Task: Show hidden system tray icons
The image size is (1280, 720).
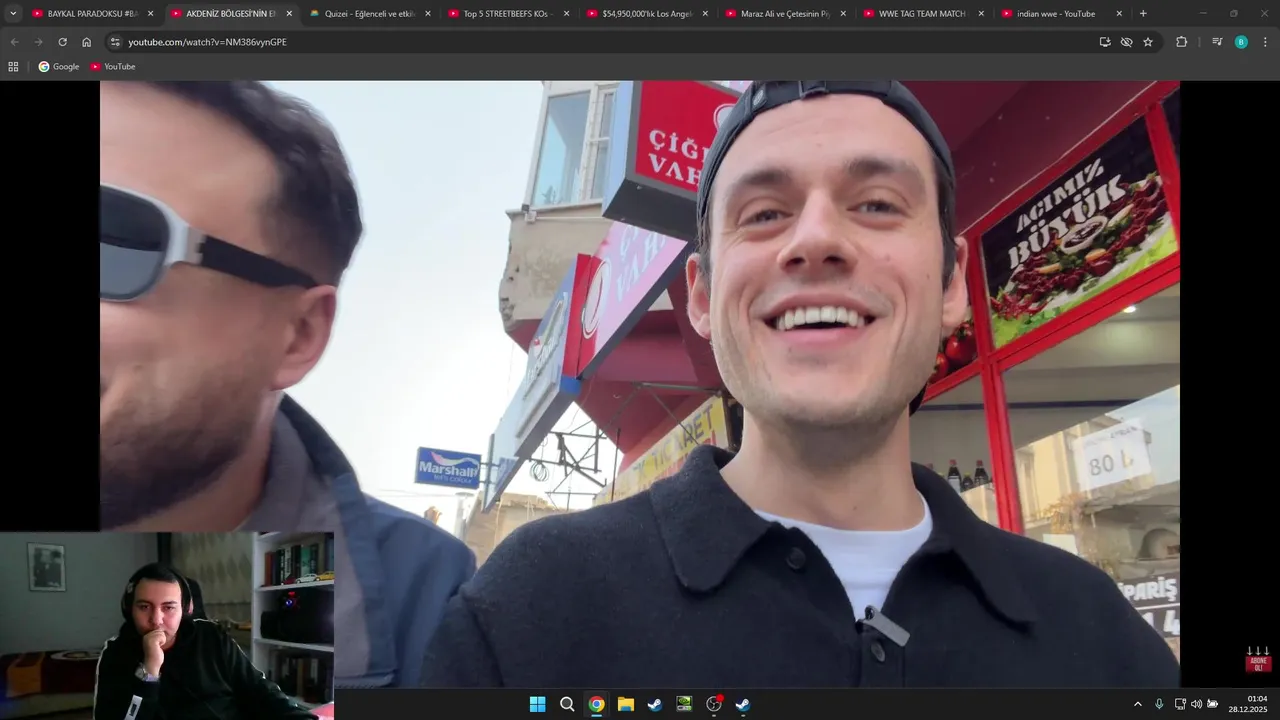Action: (1137, 704)
